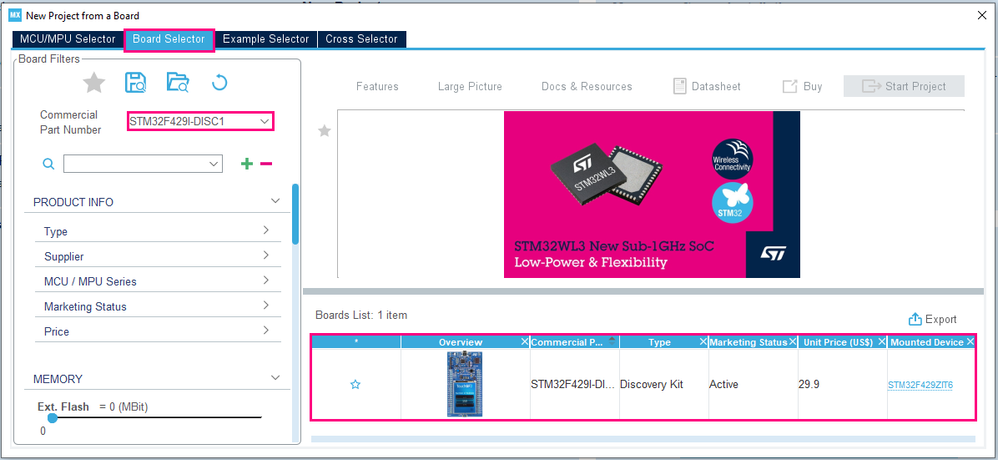The image size is (998, 460).
Task: Click the Start Project button
Action: pyautogui.click(x=904, y=86)
